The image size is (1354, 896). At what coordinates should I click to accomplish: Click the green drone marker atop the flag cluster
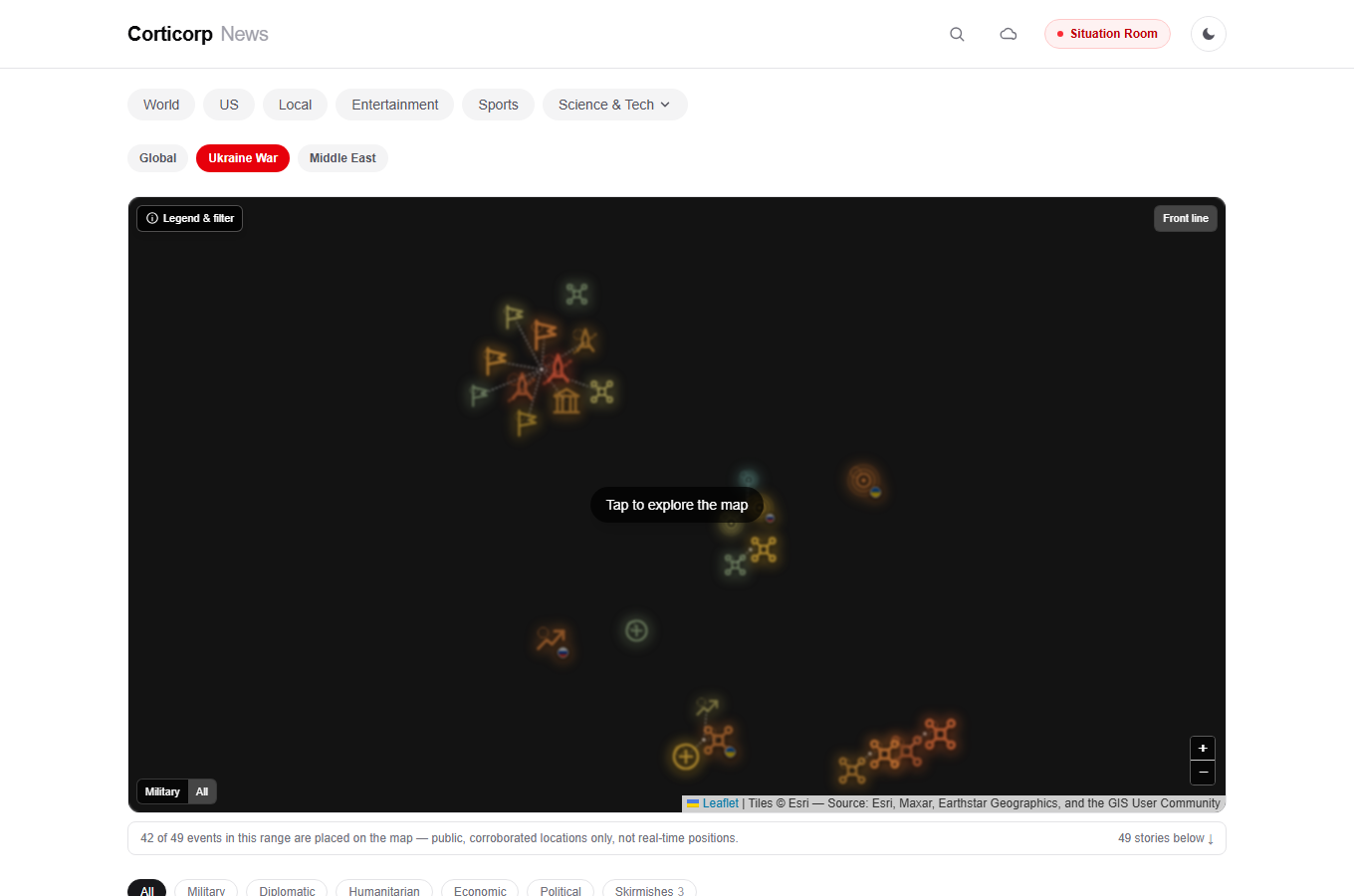tap(576, 294)
